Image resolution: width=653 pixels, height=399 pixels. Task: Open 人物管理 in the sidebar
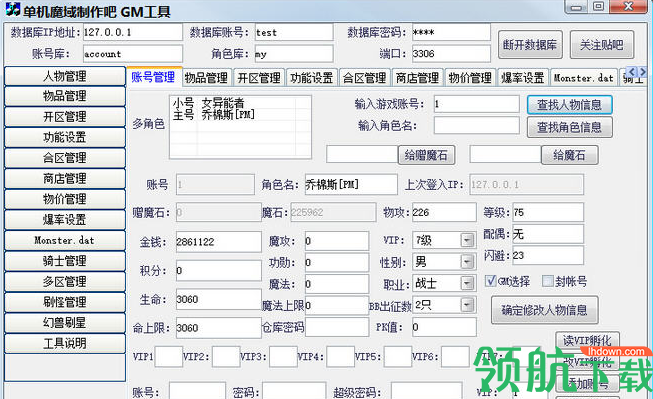tap(65, 76)
